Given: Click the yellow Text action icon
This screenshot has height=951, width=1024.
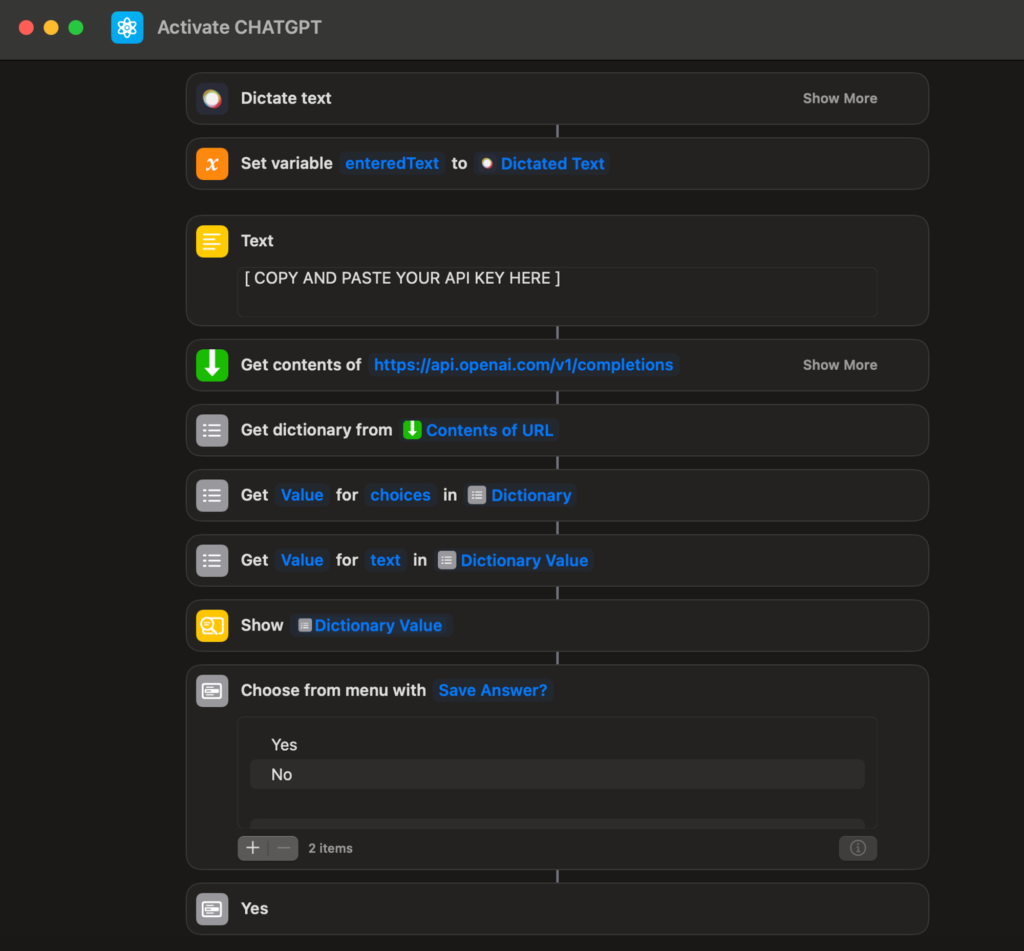Looking at the screenshot, I should 212,241.
